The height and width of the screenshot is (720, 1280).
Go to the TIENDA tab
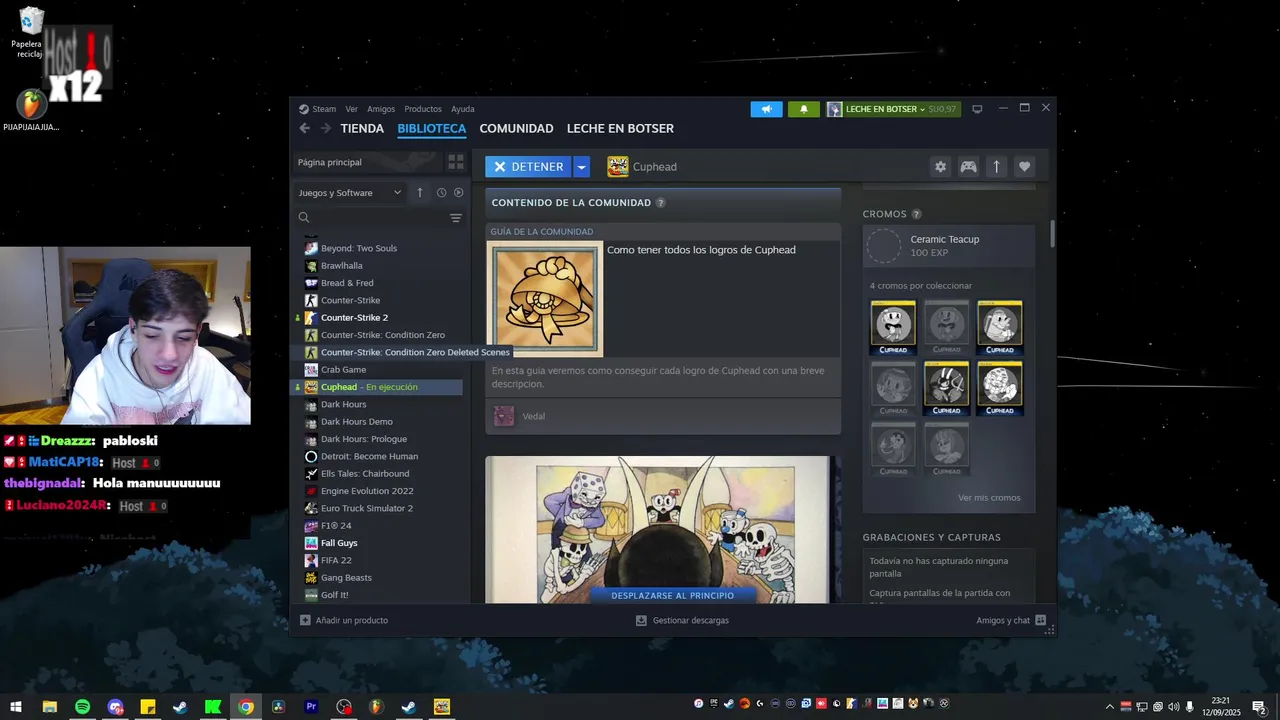362,128
